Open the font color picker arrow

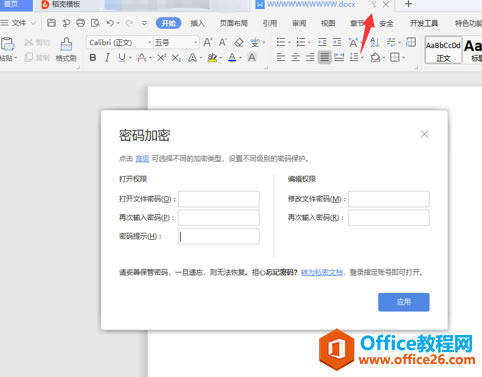coord(240,58)
